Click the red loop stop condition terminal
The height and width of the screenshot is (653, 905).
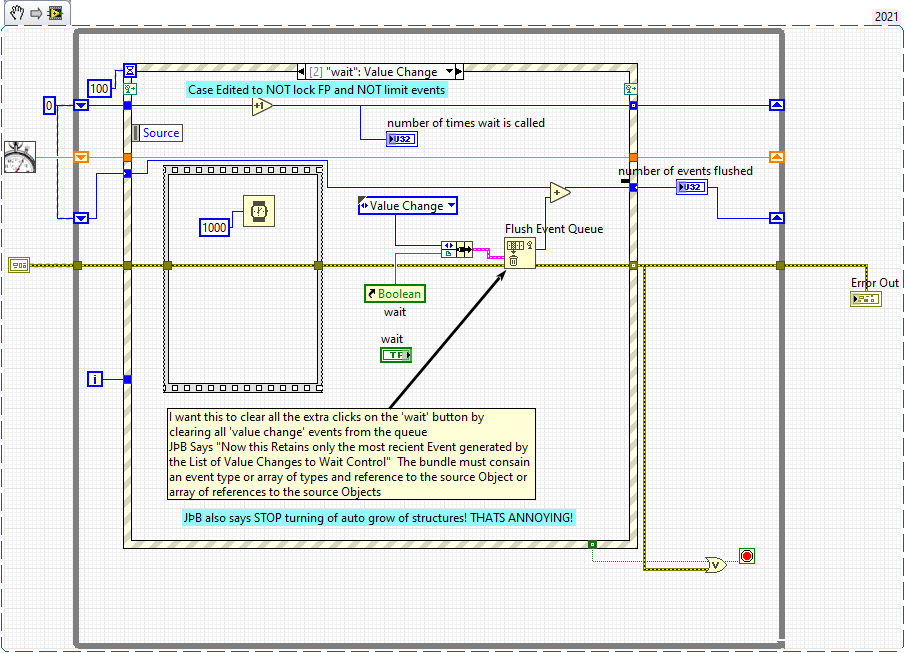747,556
